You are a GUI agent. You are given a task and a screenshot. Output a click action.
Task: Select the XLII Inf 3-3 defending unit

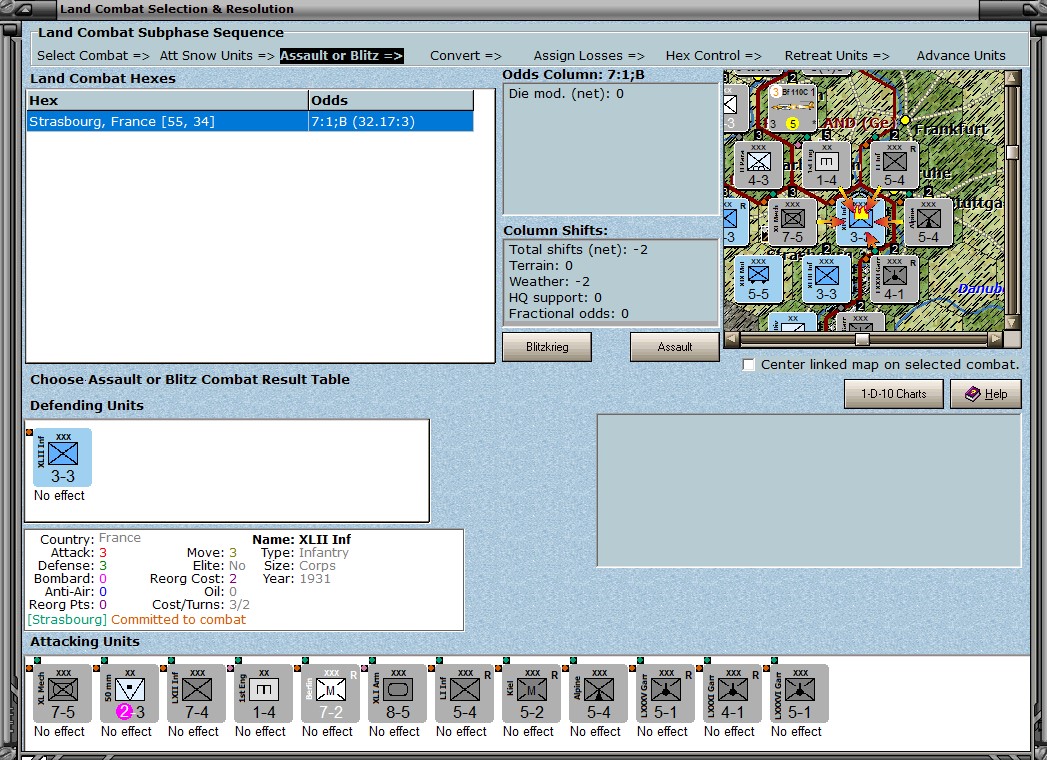pos(63,457)
